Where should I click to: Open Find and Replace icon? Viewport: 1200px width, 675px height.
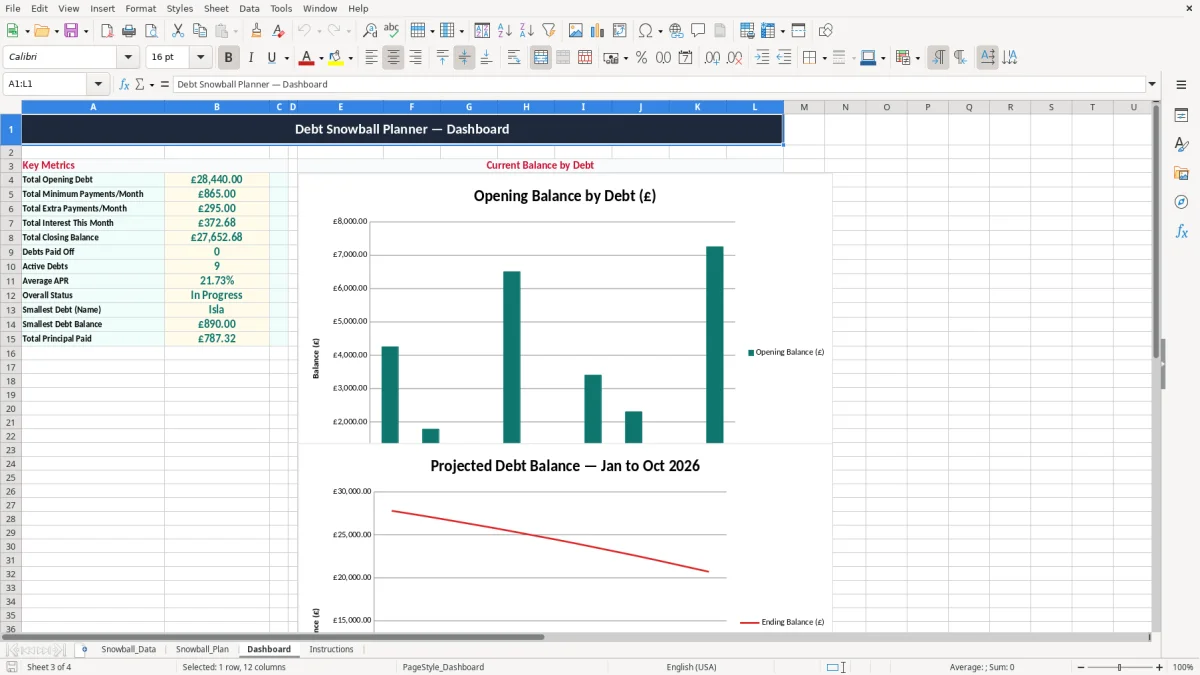(370, 31)
